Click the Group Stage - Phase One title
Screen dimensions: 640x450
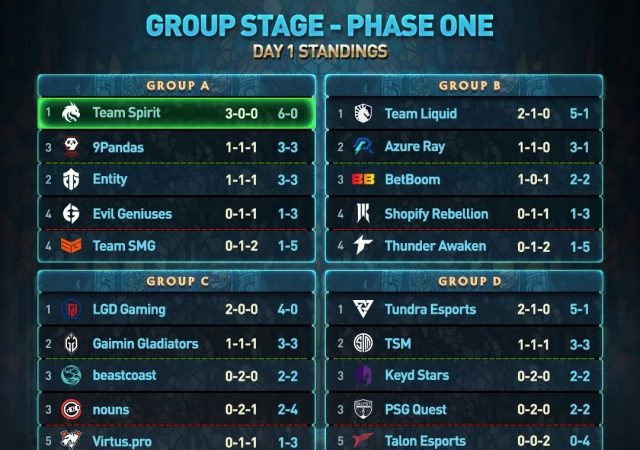[x=319, y=25]
